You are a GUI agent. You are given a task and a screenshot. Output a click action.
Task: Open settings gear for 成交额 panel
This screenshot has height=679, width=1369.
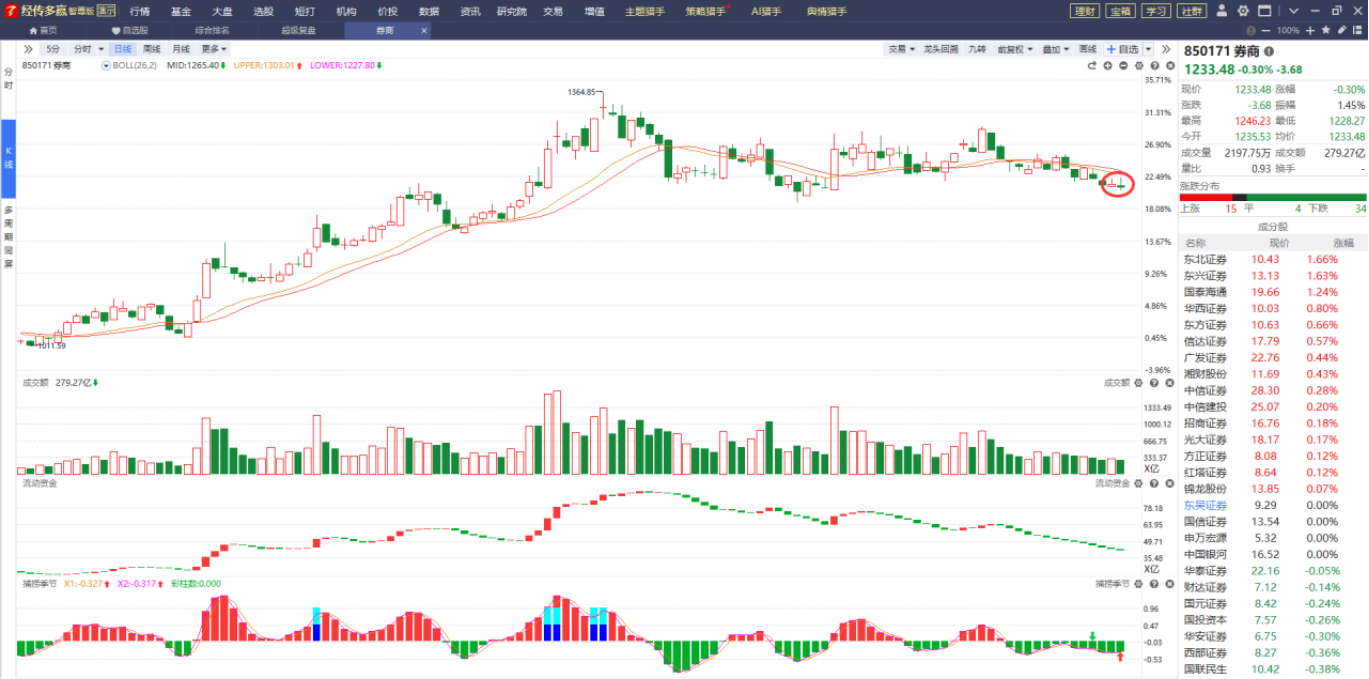point(1139,382)
